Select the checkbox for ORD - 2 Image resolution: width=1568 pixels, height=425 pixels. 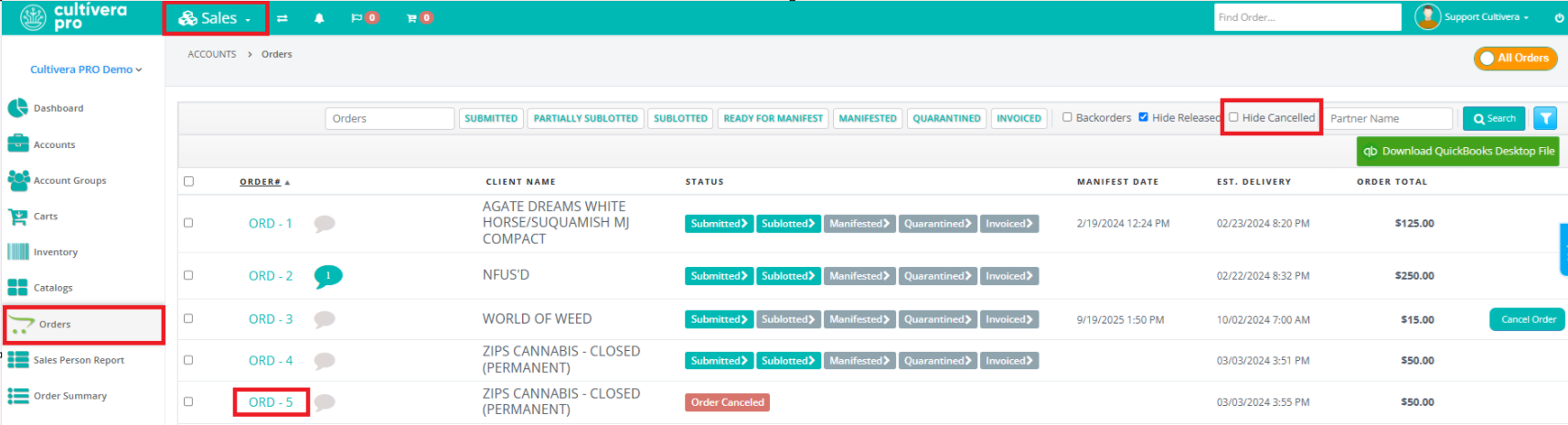(188, 275)
